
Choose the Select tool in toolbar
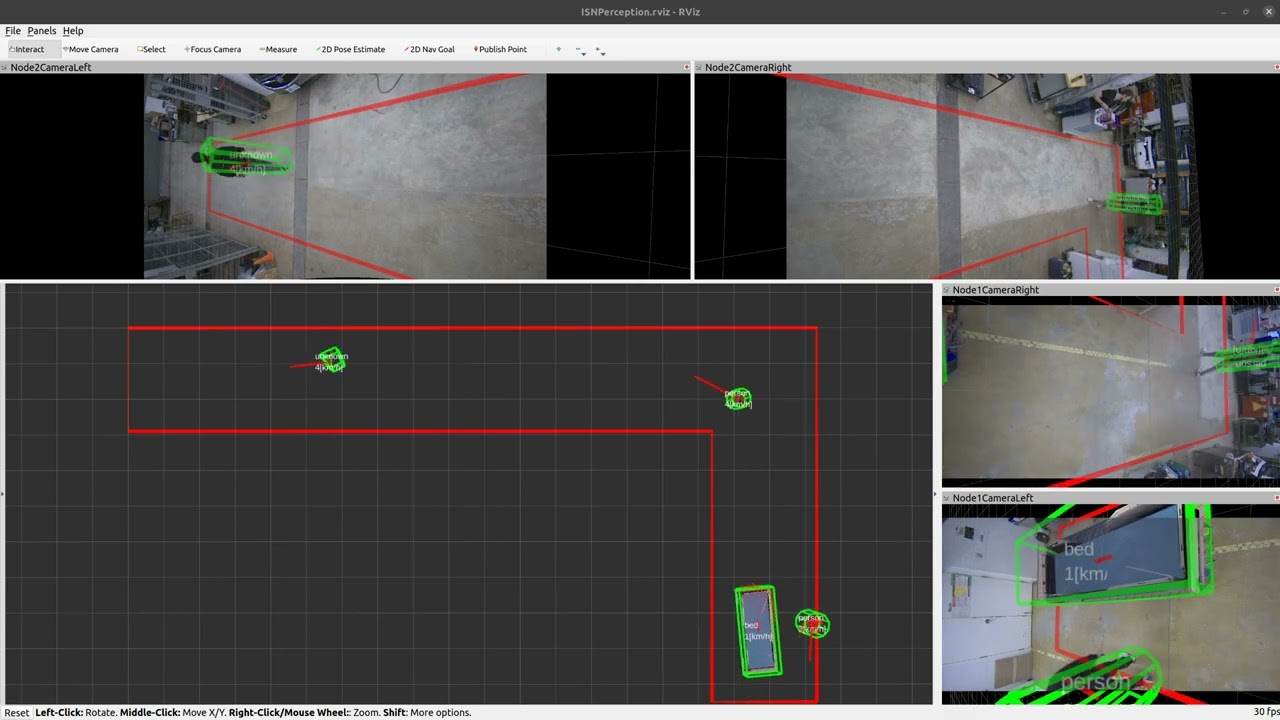(152, 49)
